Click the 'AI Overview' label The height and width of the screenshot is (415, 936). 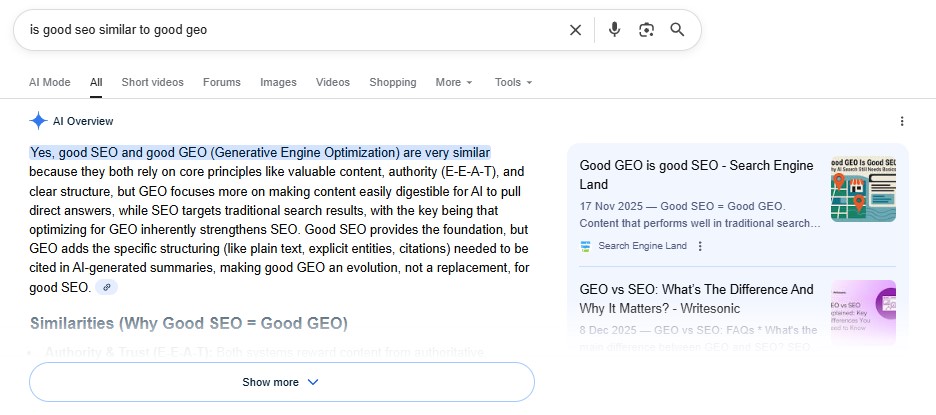click(x=83, y=121)
